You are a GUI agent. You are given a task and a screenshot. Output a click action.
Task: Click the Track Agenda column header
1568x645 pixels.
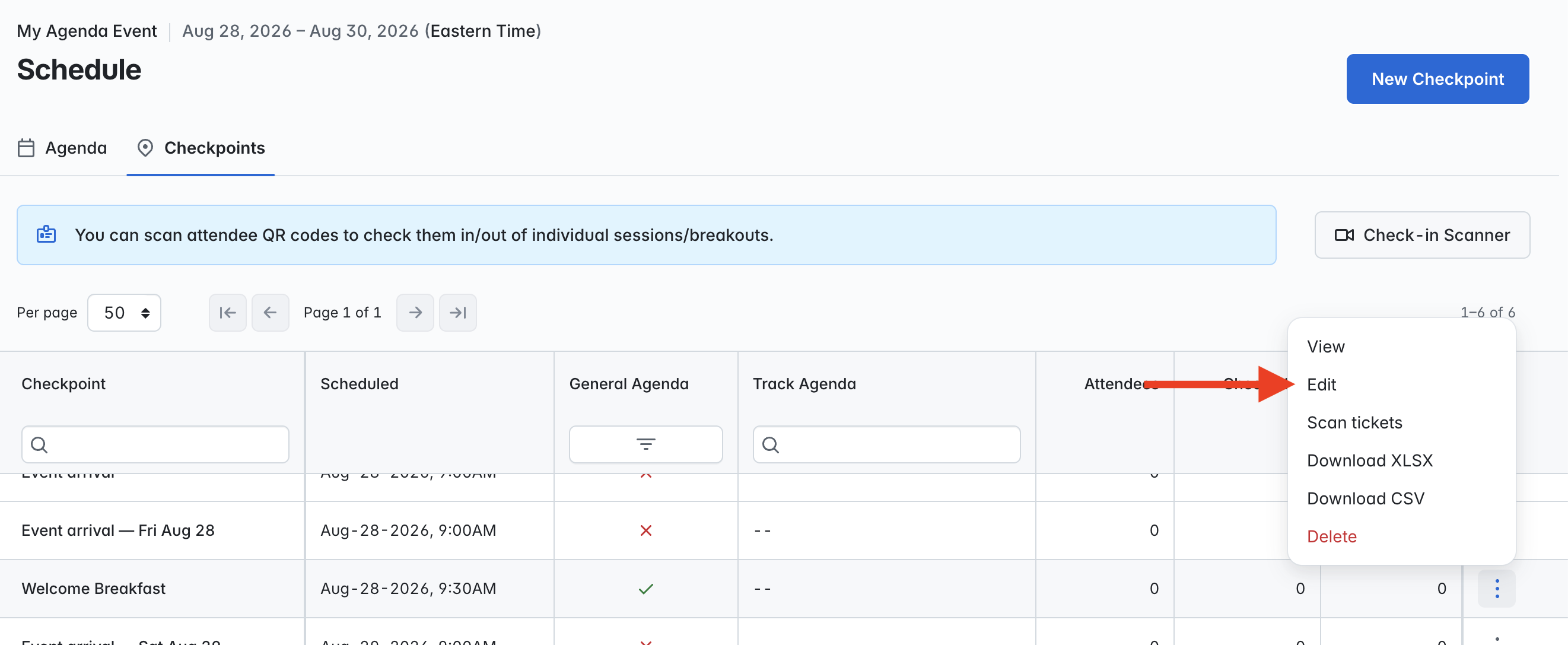804,385
